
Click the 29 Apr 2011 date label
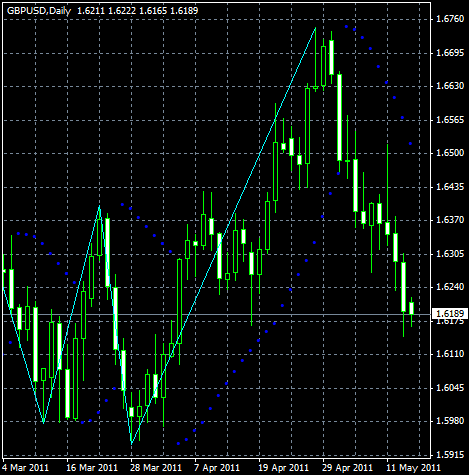(348, 468)
